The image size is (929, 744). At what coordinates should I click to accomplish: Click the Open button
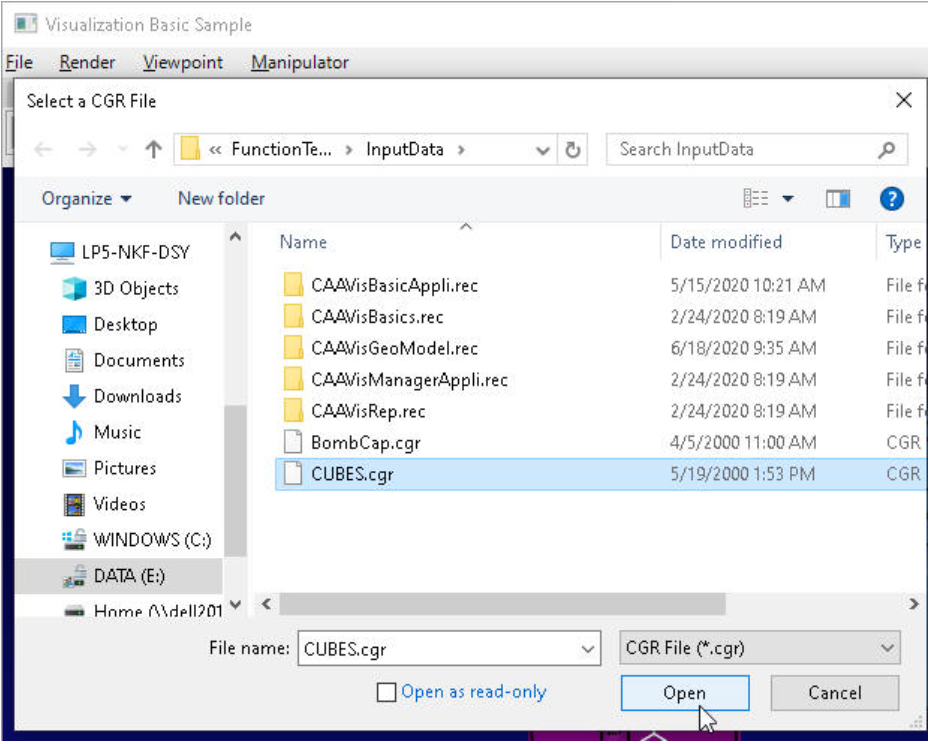(685, 693)
